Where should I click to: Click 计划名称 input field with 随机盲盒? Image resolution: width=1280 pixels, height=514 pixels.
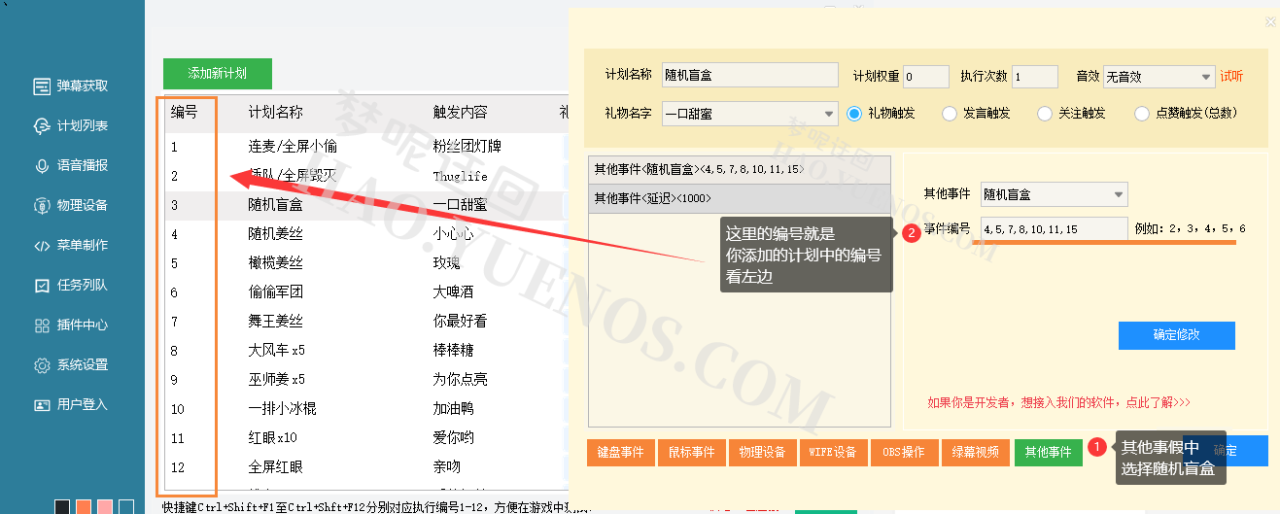[749, 75]
